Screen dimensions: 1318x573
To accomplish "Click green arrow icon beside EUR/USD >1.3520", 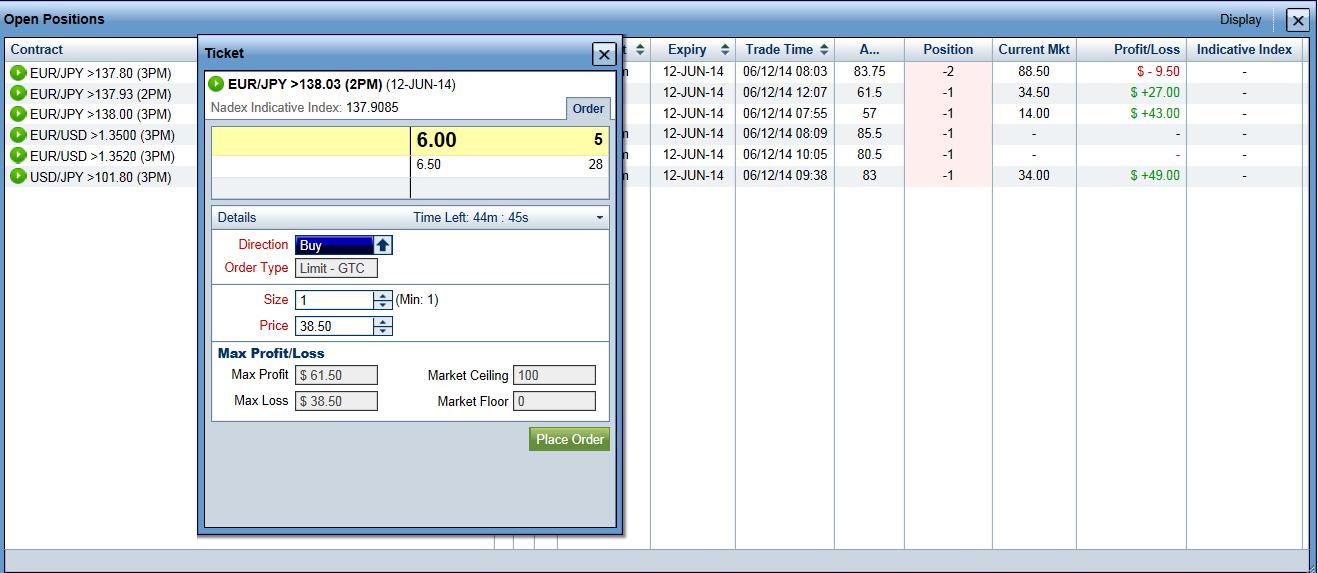I will (x=18, y=156).
